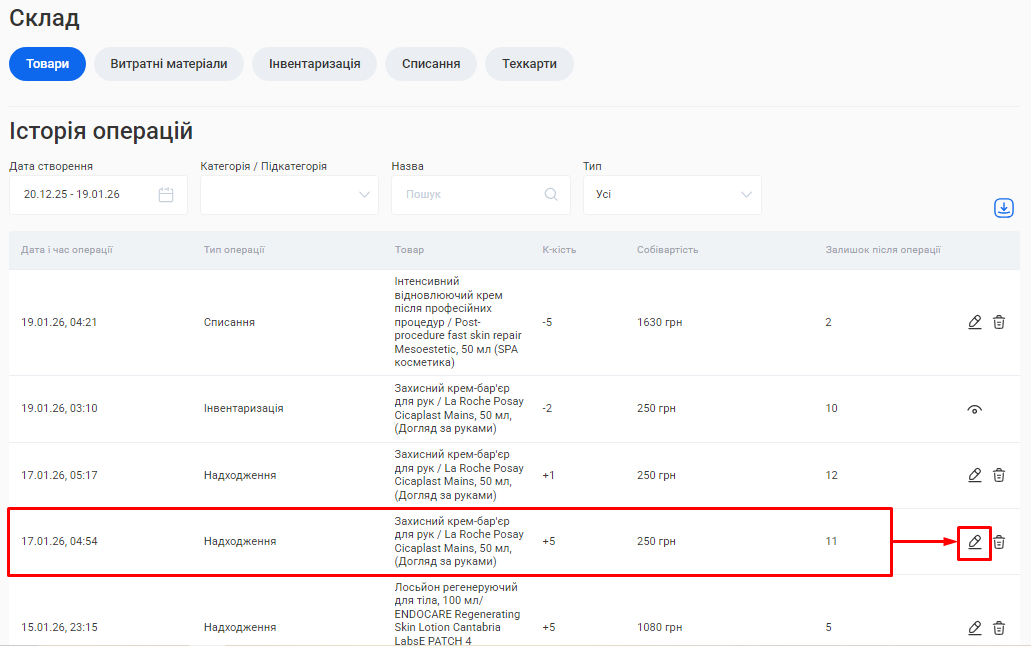Select the Техкарти tab
1031x646 pixels.
tap(529, 64)
